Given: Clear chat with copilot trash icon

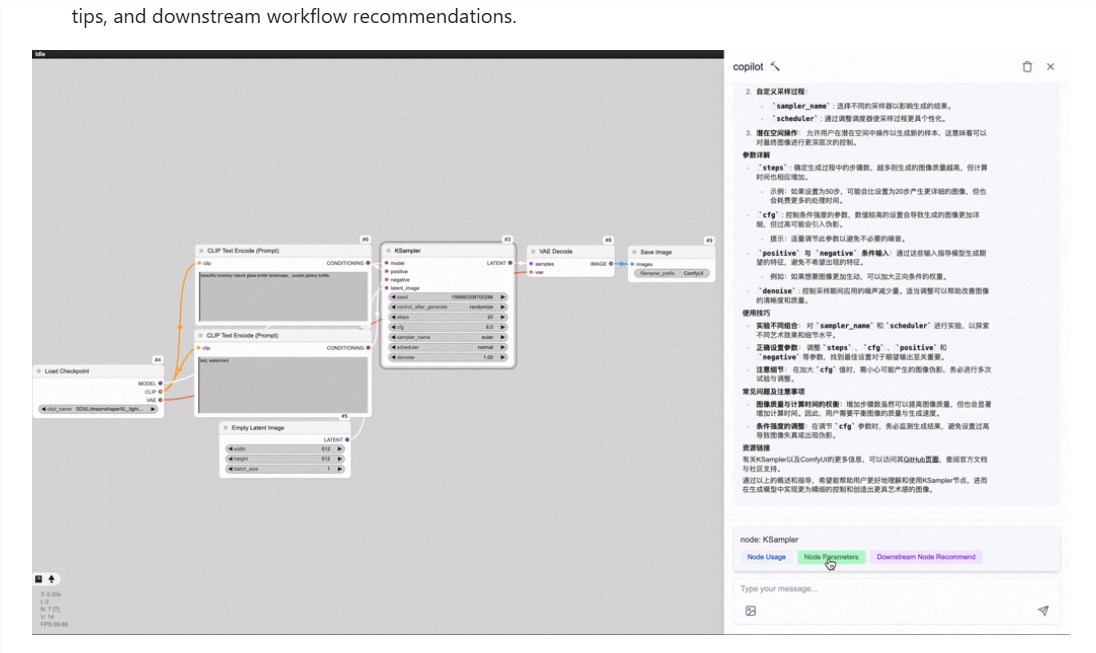Looking at the screenshot, I should [x=1027, y=66].
